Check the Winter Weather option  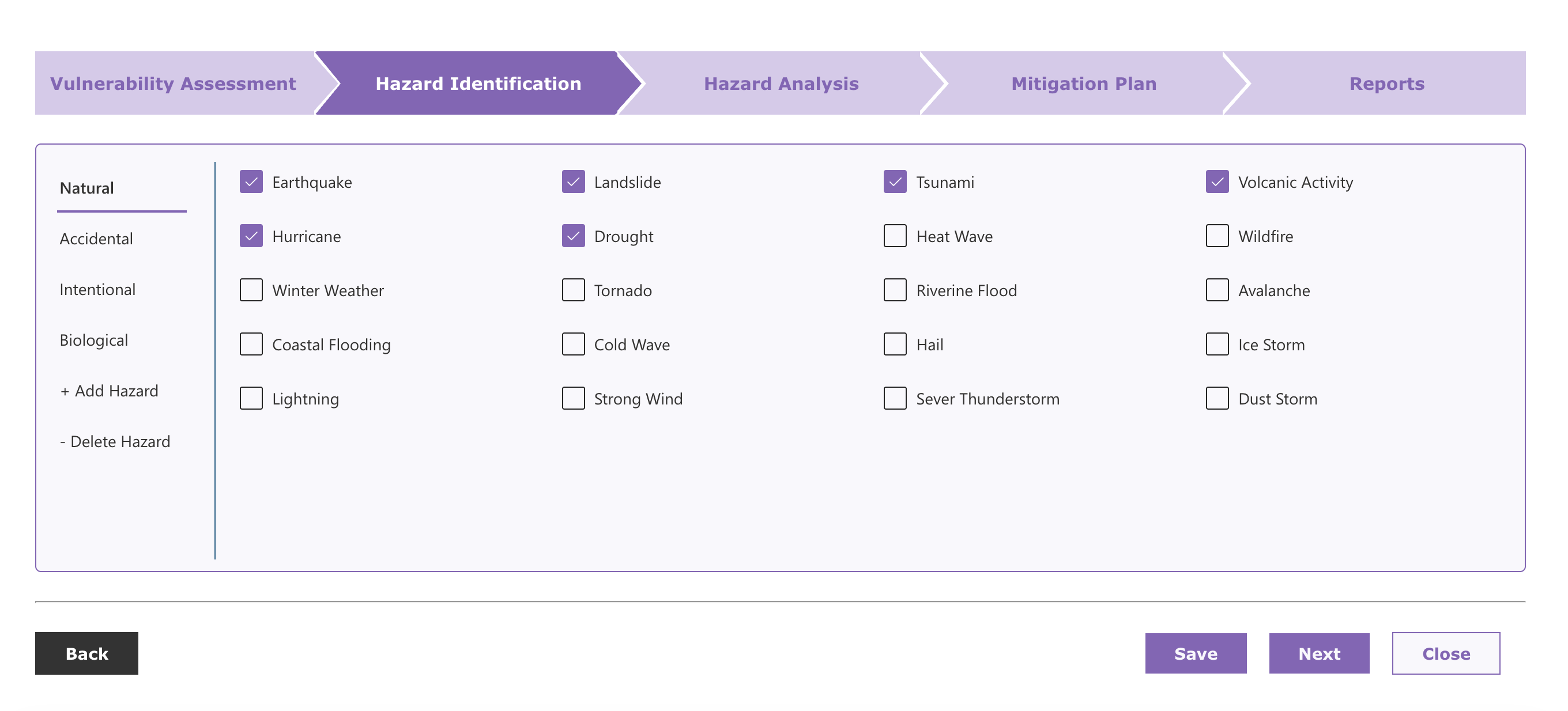click(x=251, y=290)
